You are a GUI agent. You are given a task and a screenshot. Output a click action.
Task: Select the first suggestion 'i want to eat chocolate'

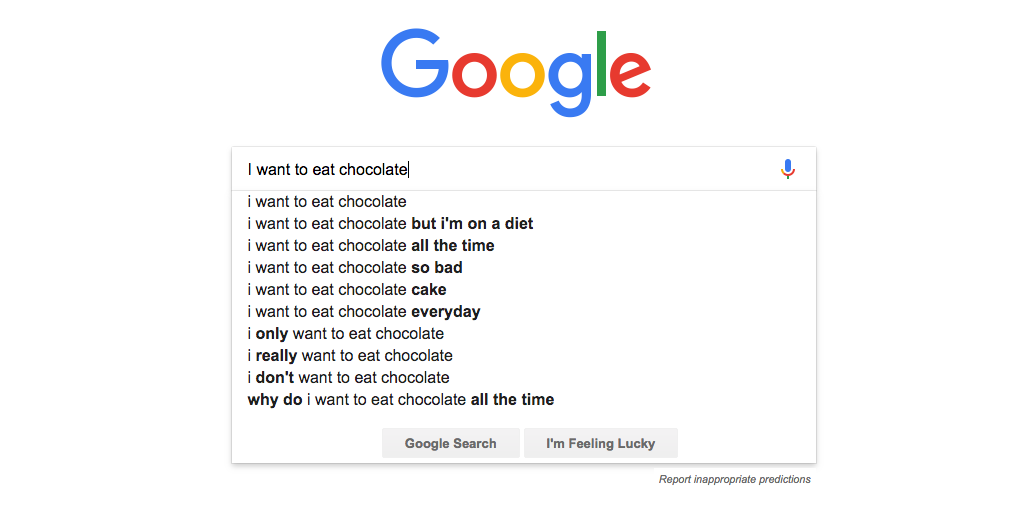pyautogui.click(x=327, y=202)
